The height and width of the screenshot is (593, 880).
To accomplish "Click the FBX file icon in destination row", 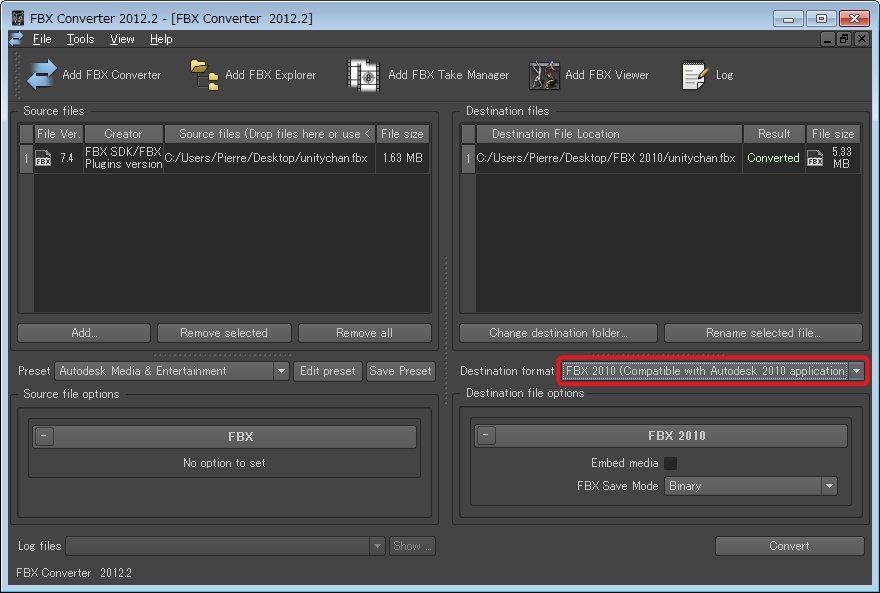I will 815,158.
